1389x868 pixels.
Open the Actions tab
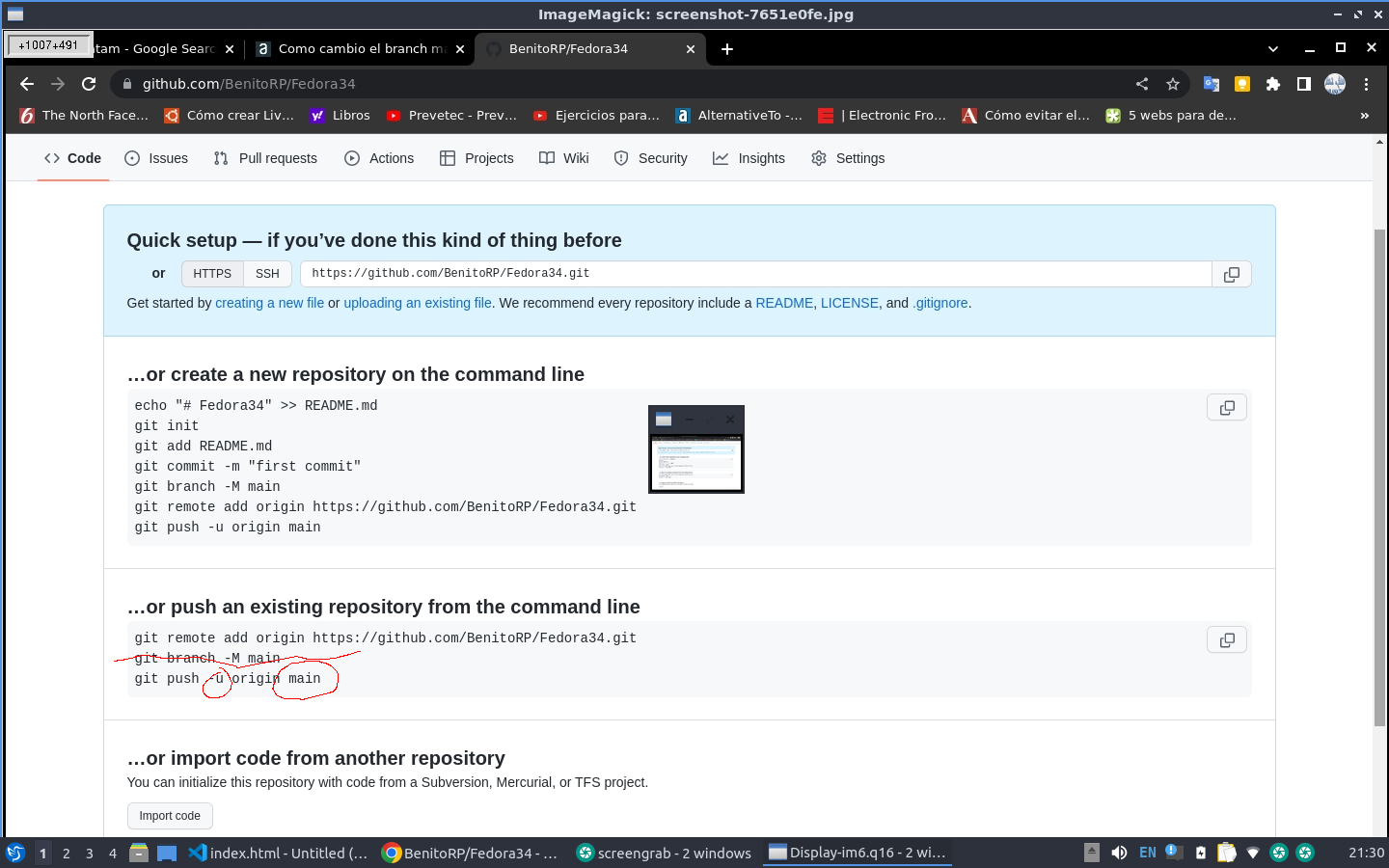pyautogui.click(x=379, y=158)
